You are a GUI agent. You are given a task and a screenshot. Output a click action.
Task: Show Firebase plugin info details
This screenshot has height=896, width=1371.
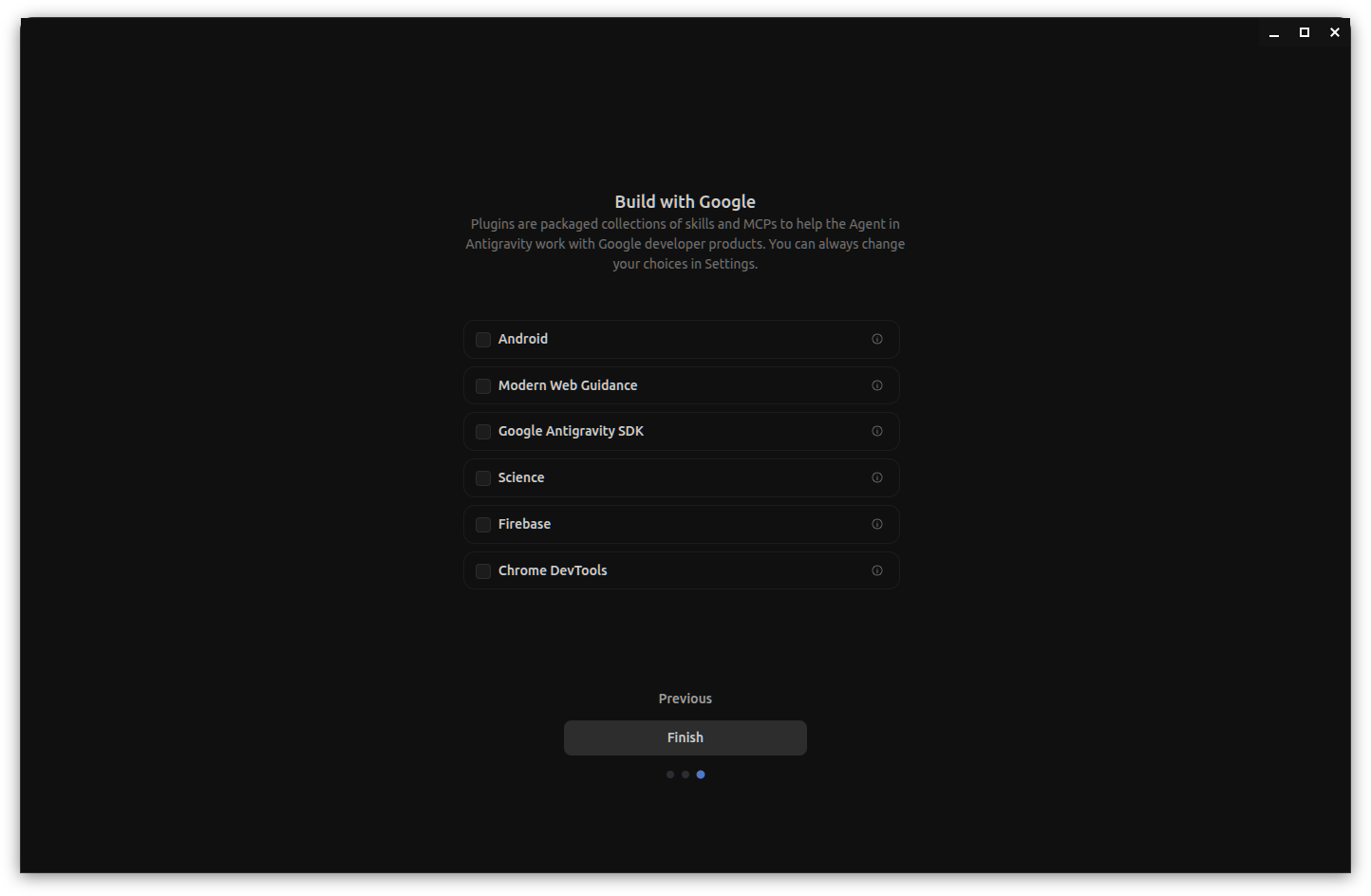point(877,524)
